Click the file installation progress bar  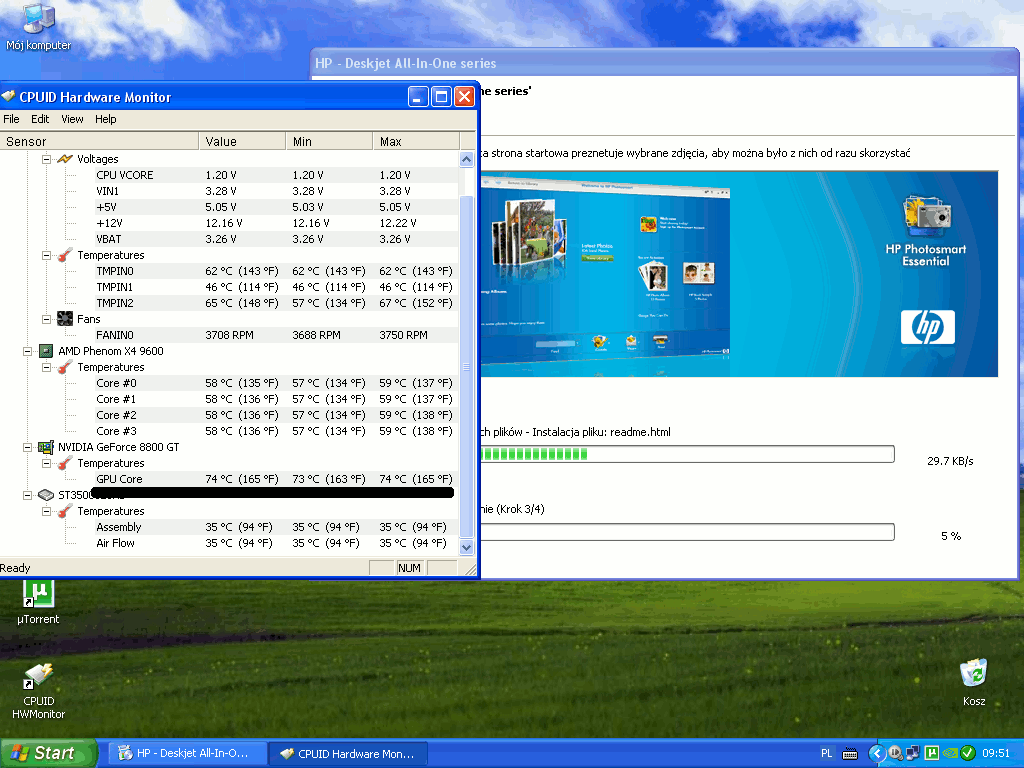pos(688,454)
